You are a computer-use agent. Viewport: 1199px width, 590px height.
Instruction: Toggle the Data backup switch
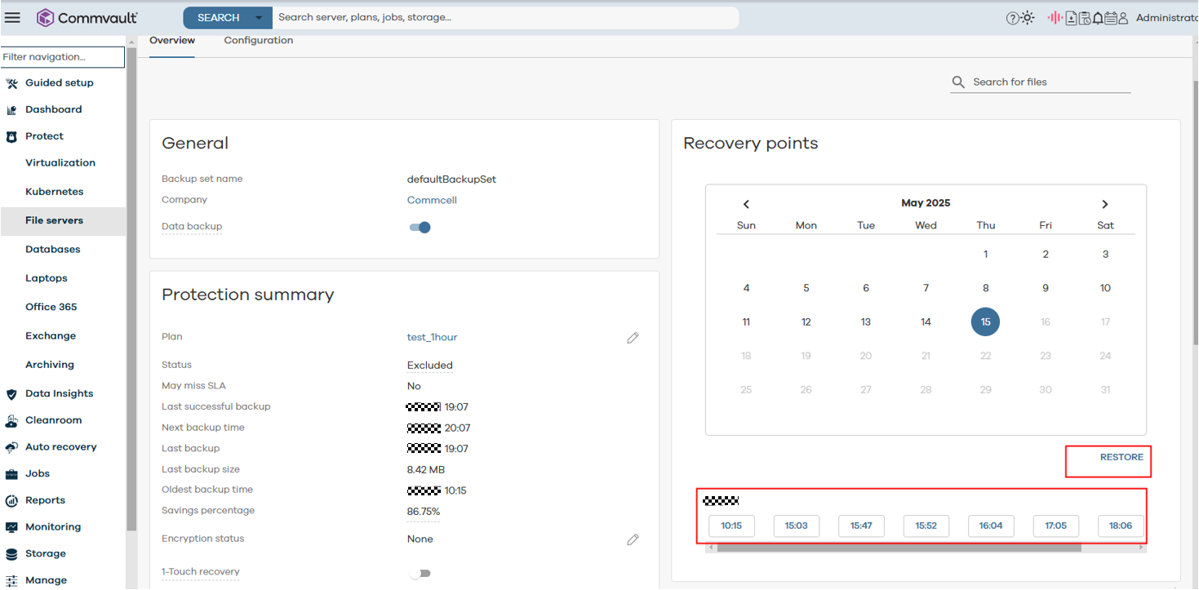[420, 227]
